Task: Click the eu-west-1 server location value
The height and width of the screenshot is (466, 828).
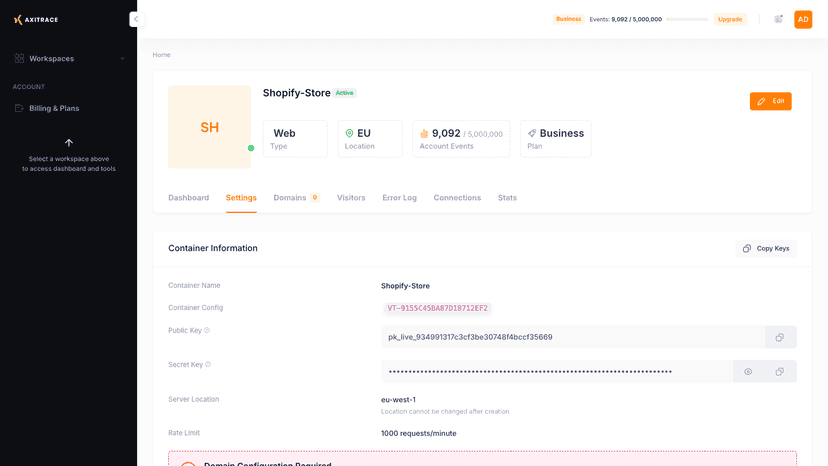Action: (x=398, y=400)
